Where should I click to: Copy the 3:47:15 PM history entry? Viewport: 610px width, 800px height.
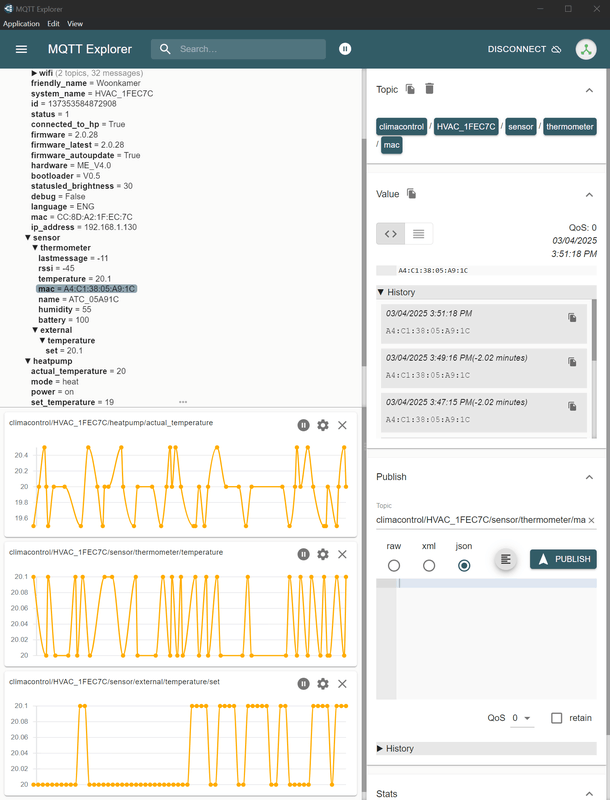pyautogui.click(x=572, y=407)
